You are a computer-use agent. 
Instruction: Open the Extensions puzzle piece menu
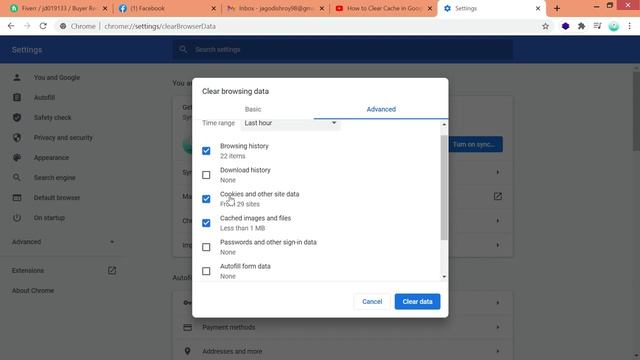[581, 26]
